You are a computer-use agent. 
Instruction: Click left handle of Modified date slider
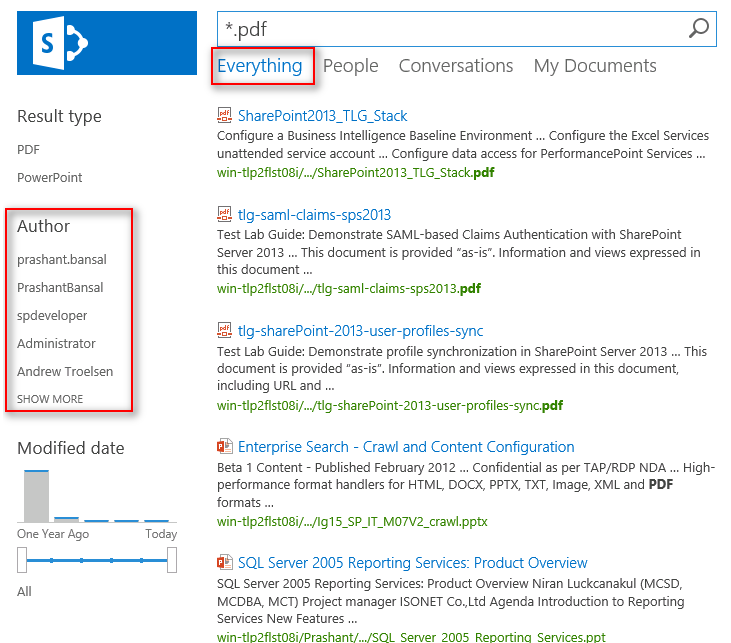click(x=22, y=560)
